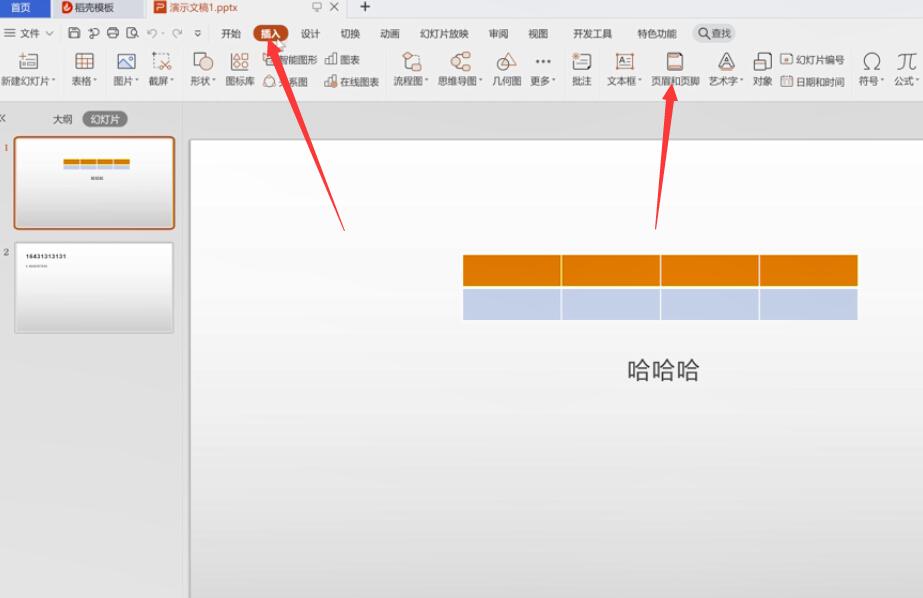
Task: Insert Date and Time (日期和时间)
Action: click(x=812, y=81)
